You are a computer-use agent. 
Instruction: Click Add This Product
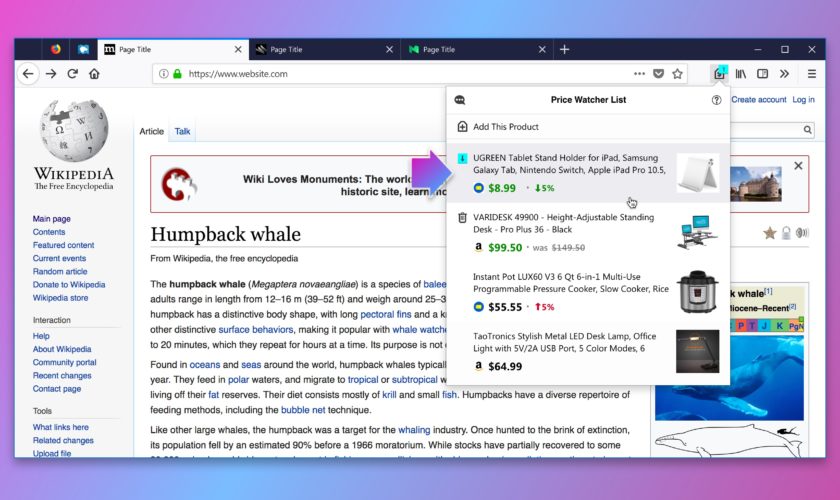[505, 127]
